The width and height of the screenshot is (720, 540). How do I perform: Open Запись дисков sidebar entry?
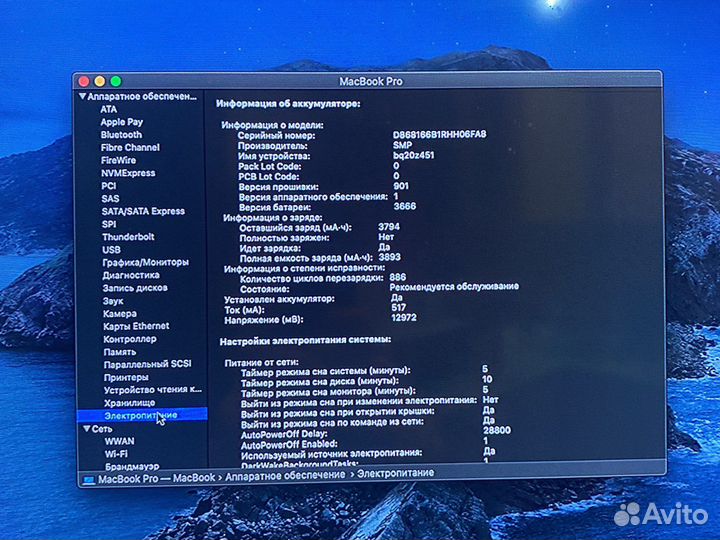(135, 288)
